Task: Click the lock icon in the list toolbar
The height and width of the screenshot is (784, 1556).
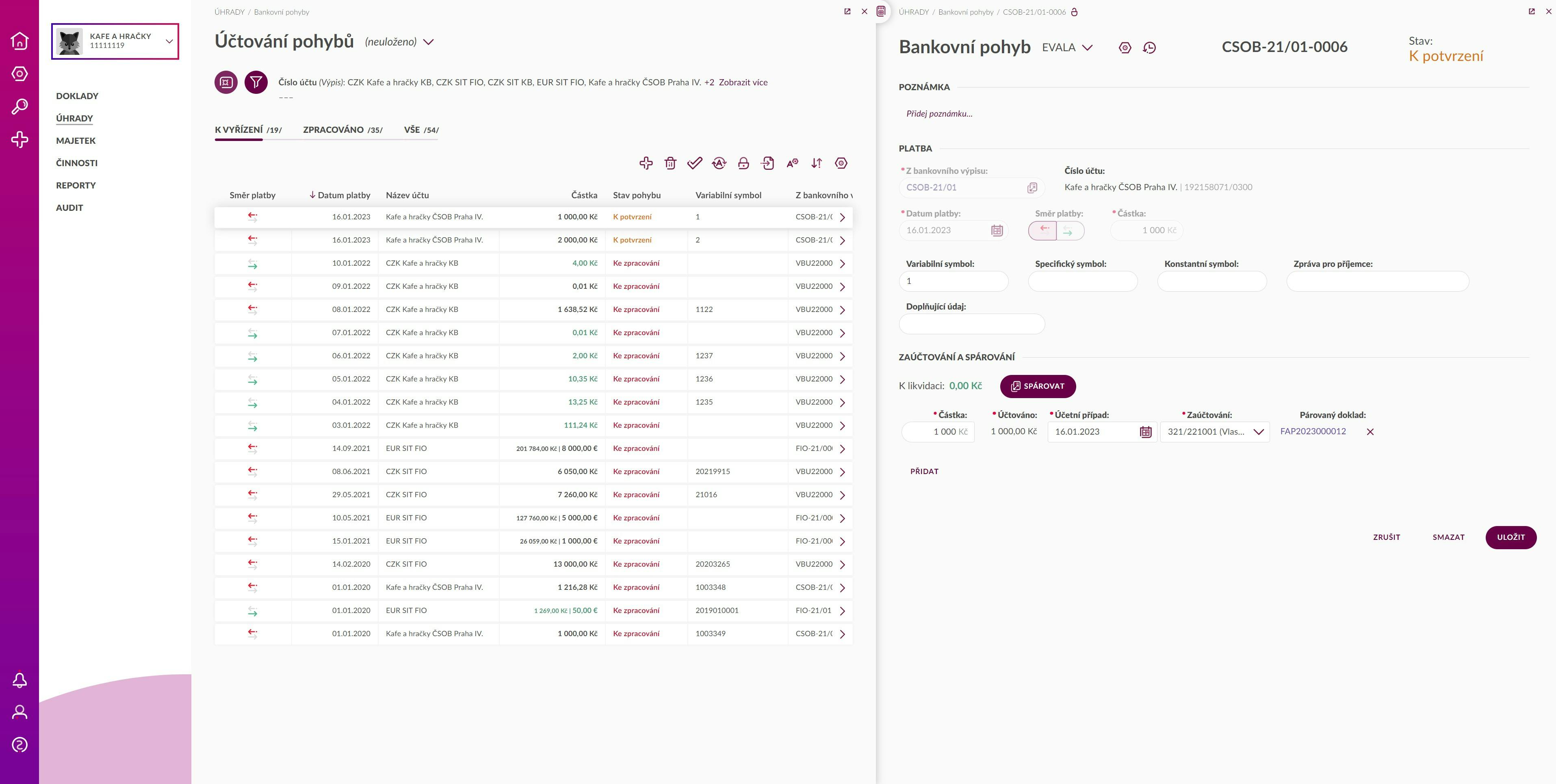Action: [743, 163]
